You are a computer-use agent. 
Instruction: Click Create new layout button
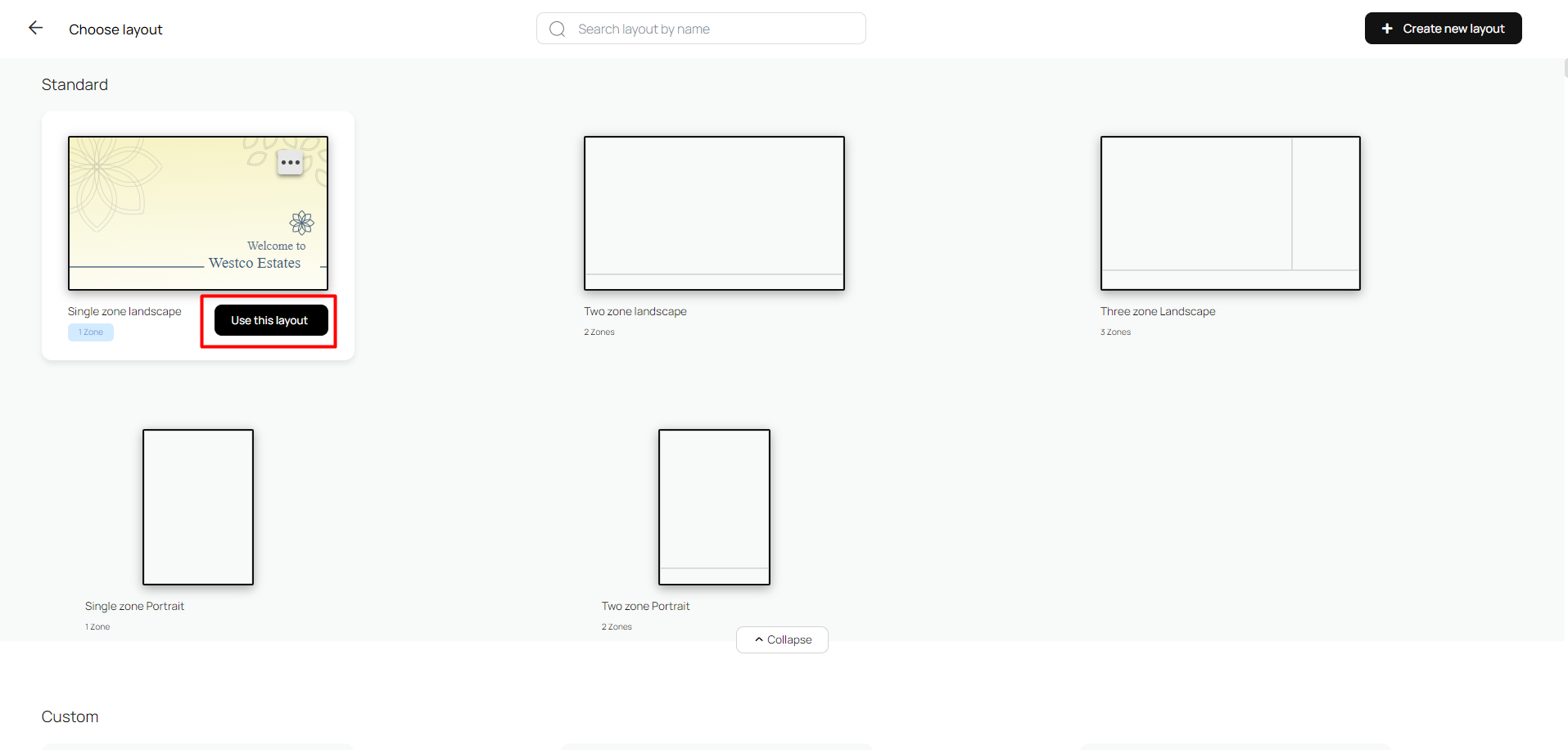pyautogui.click(x=1443, y=29)
